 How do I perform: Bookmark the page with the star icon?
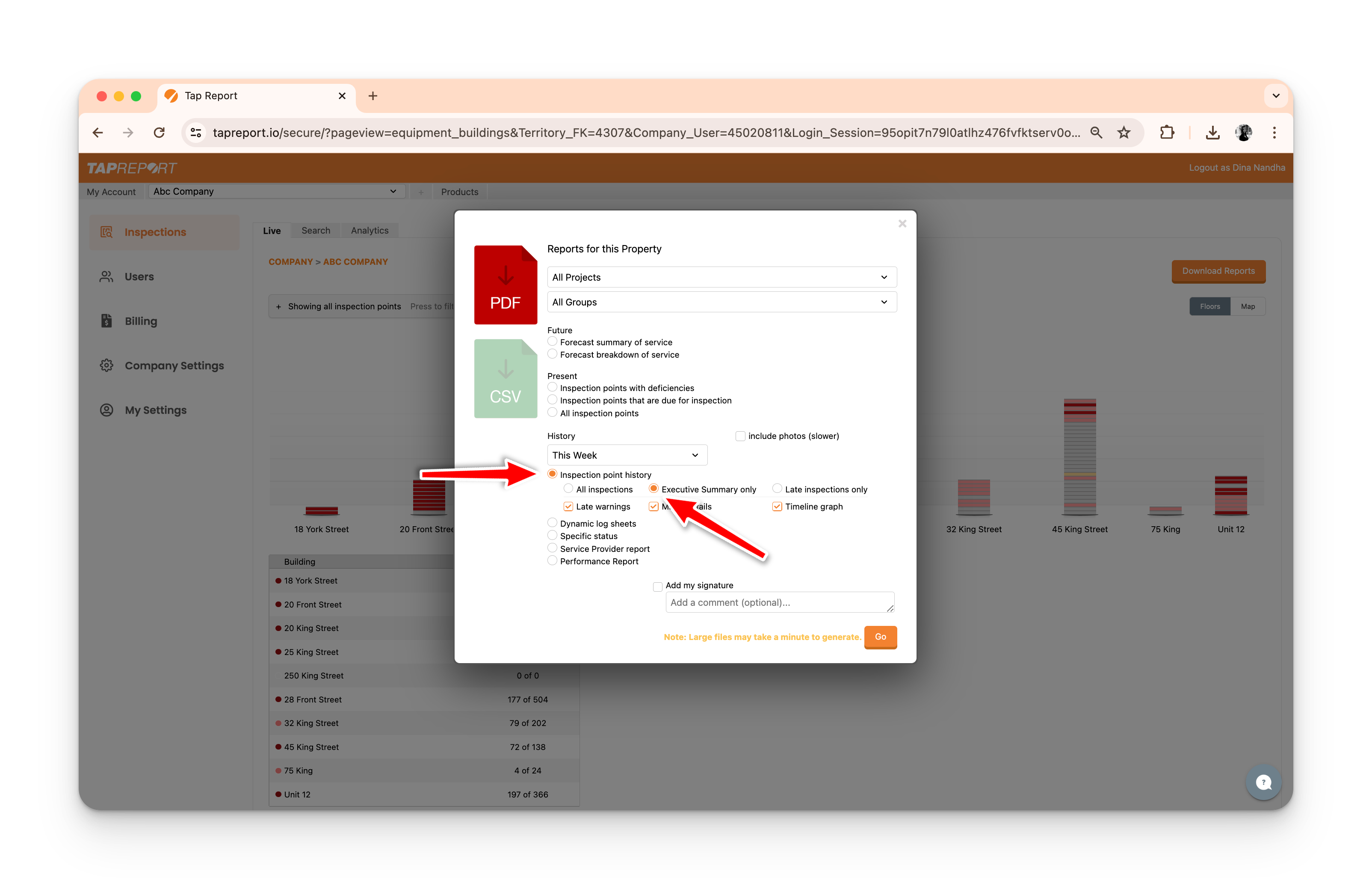pos(1124,133)
